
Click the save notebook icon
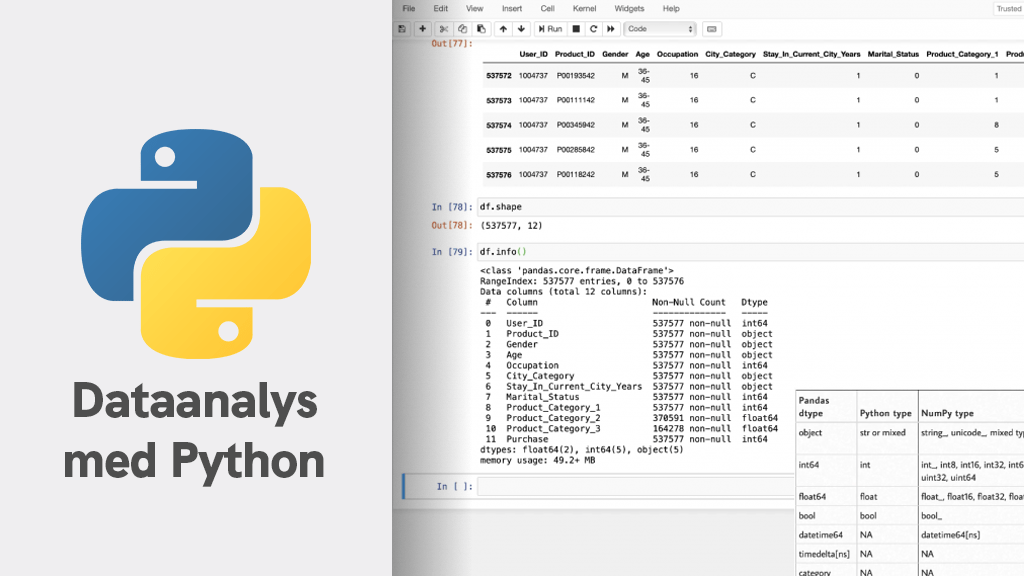(403, 29)
